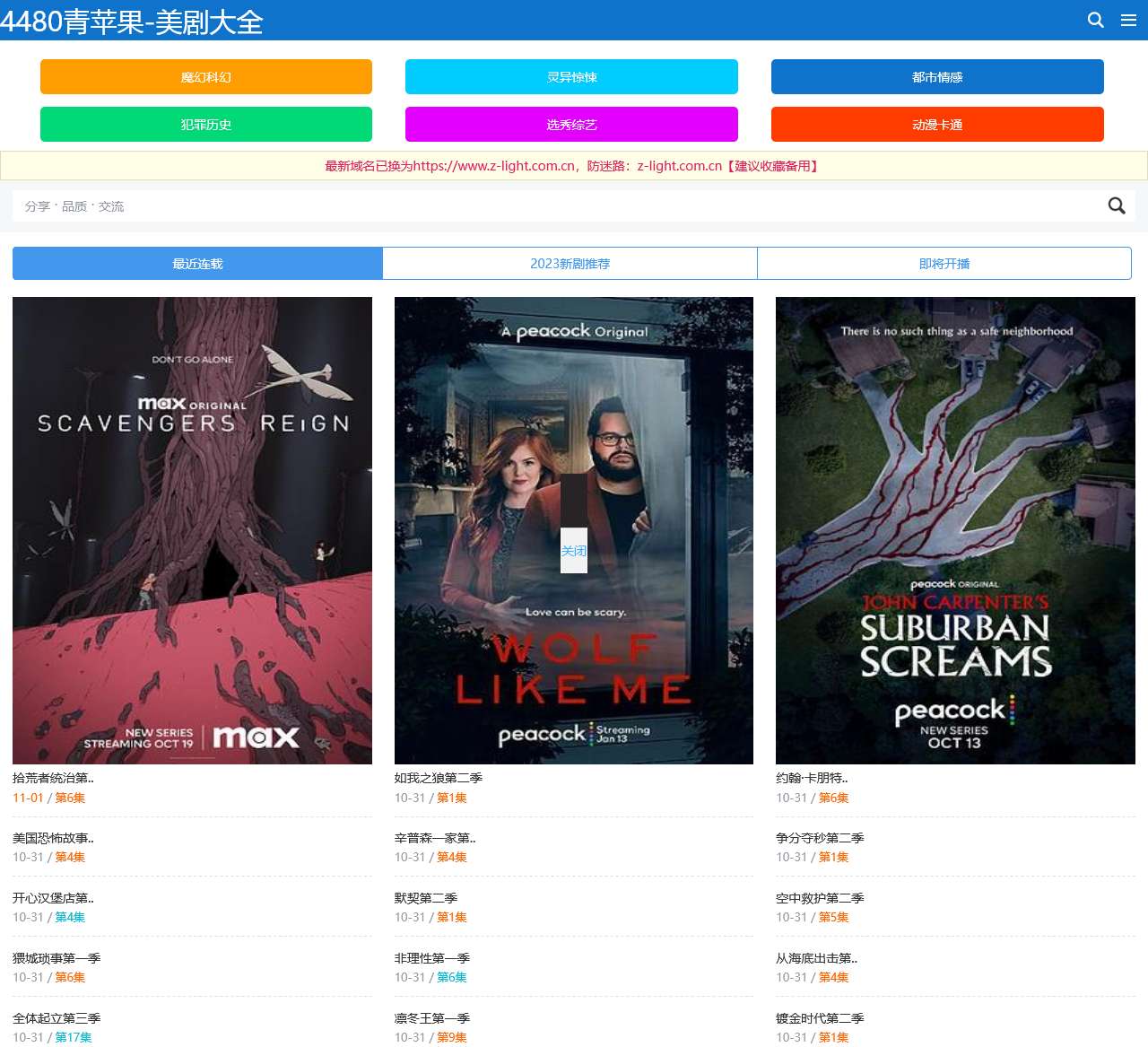
Task: Click the 11-01 date under 拾荒者统治
Action: point(28,798)
